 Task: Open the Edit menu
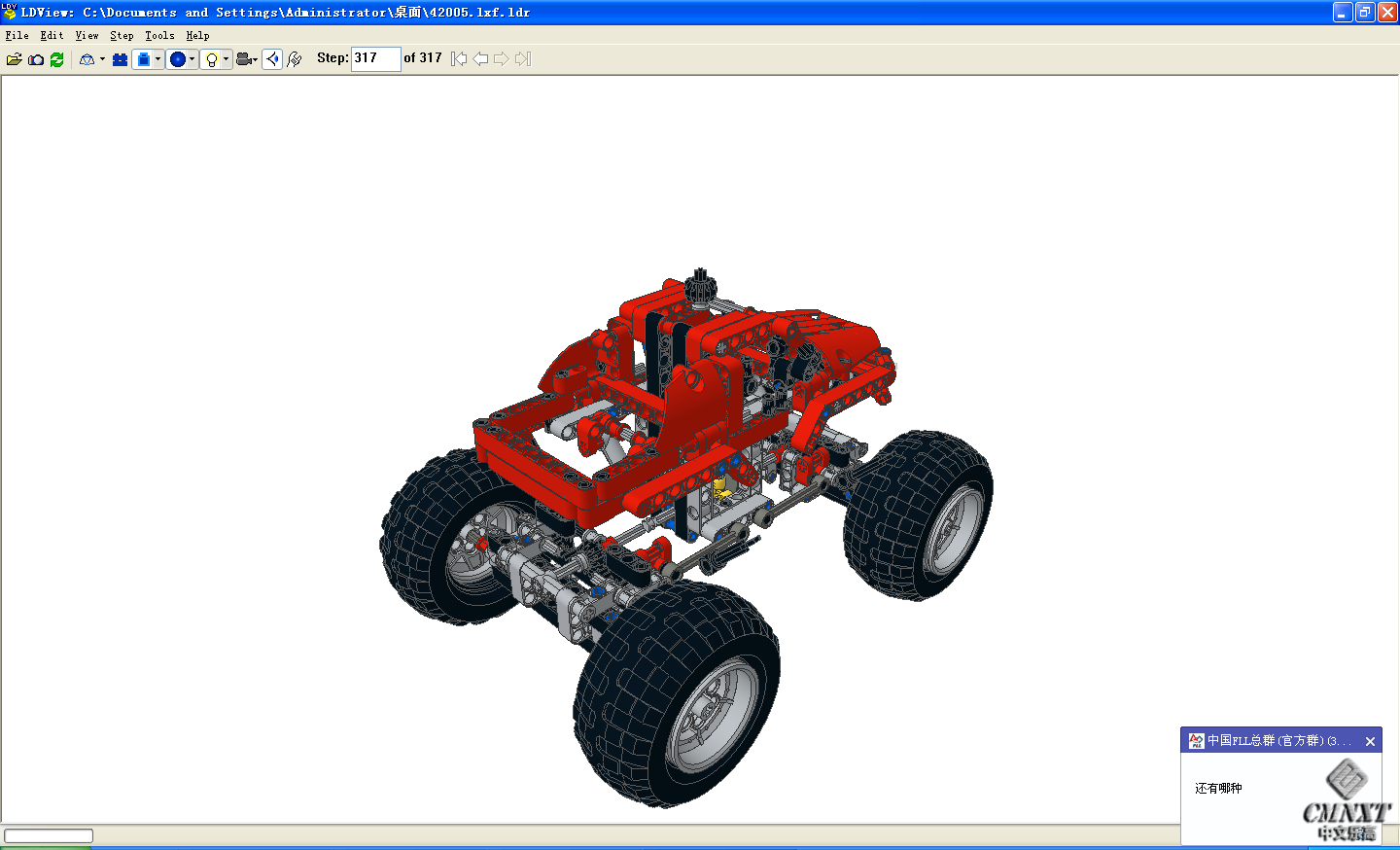pos(52,35)
